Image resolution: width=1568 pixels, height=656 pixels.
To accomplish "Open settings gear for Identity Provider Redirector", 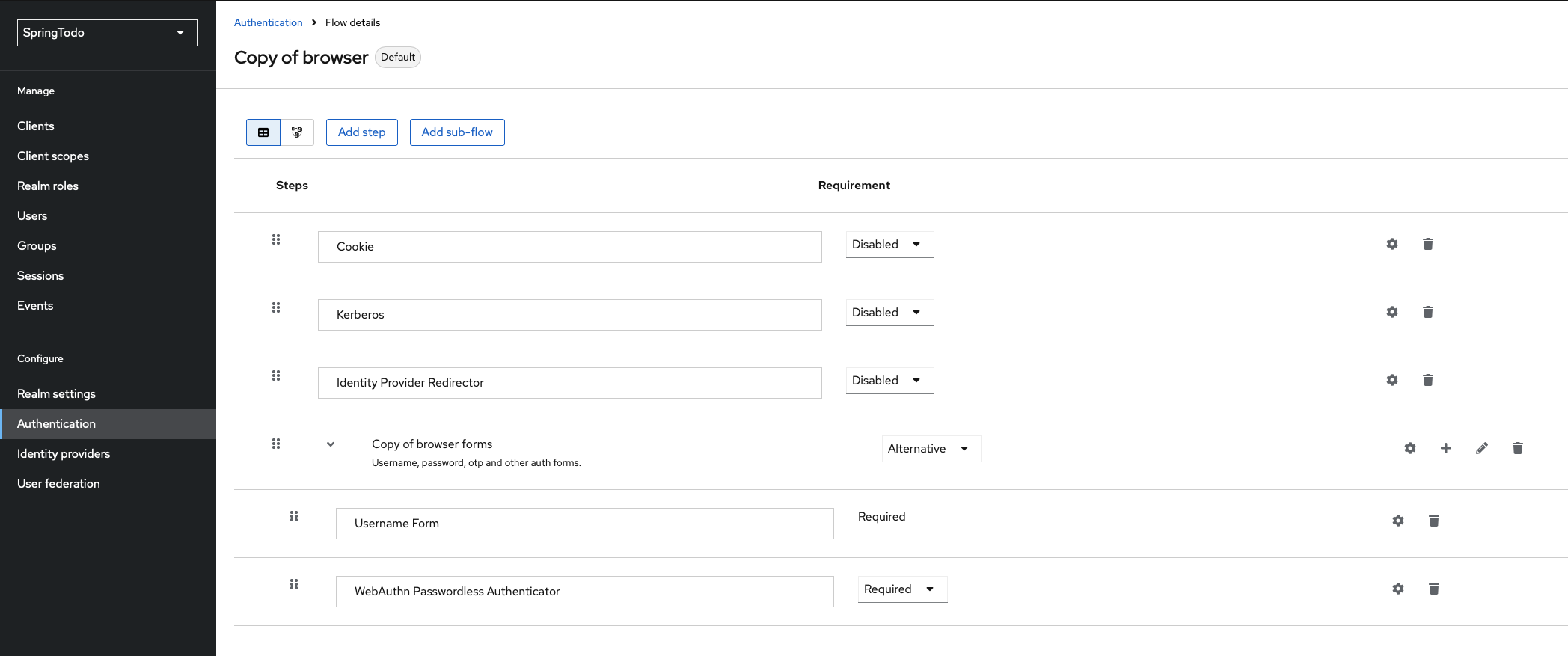I will click(1392, 380).
